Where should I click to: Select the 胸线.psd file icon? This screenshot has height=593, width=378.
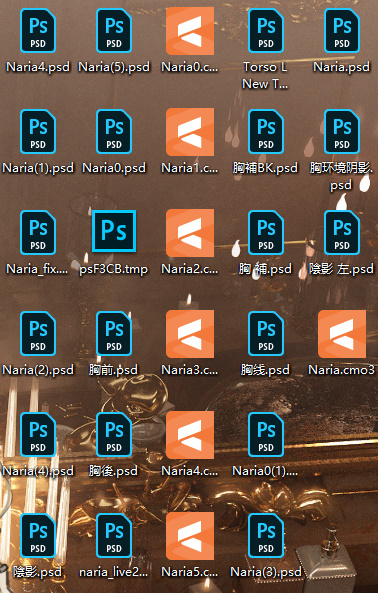tap(266, 334)
